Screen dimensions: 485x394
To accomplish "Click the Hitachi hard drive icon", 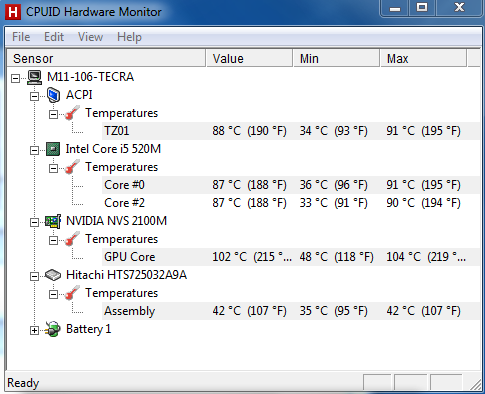I will [x=53, y=275].
